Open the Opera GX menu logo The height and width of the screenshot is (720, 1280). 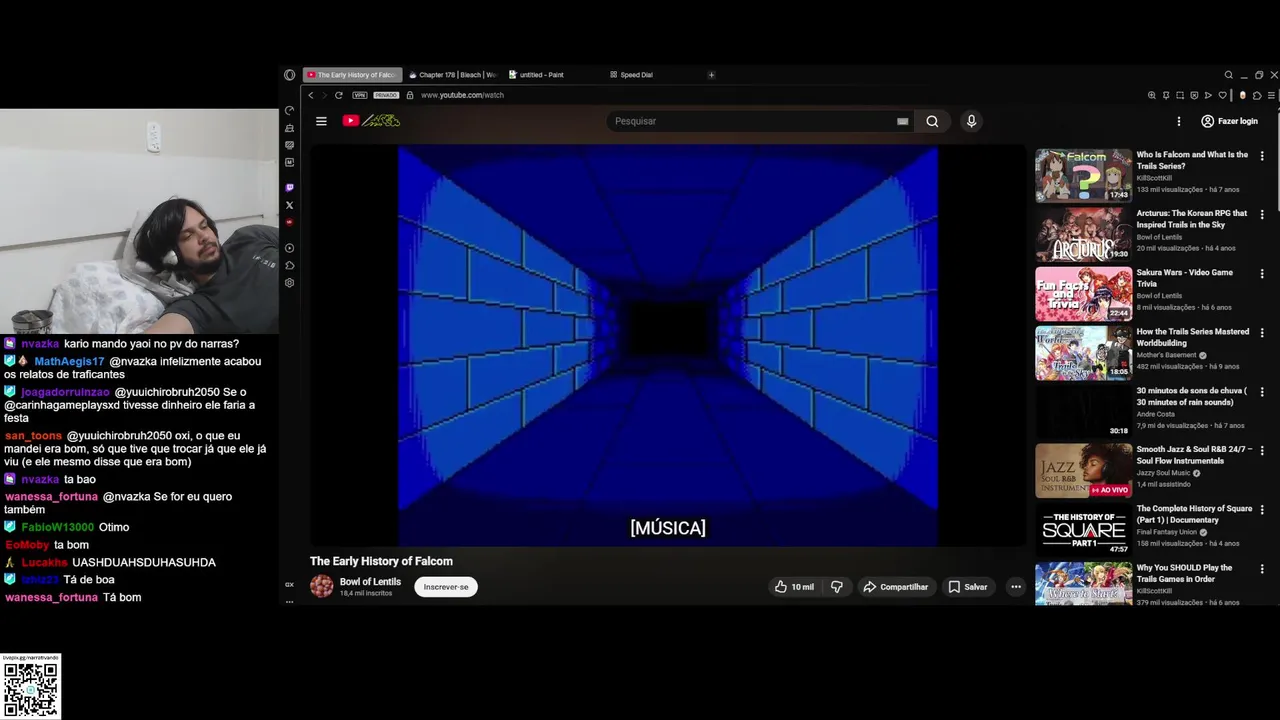290,75
